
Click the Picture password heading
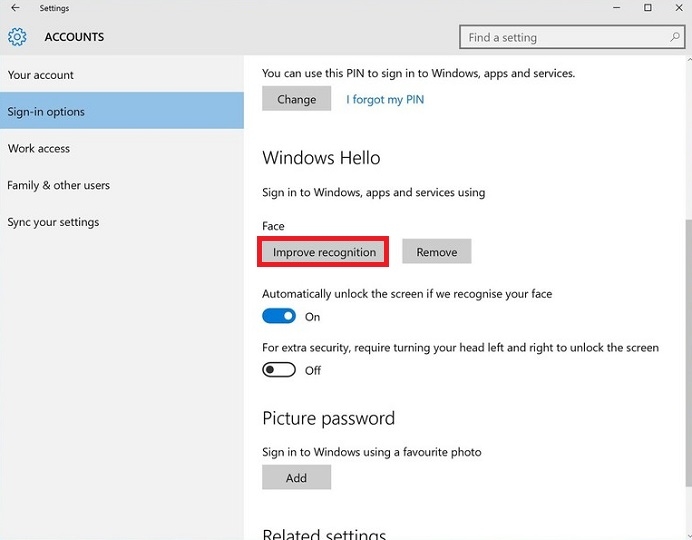coord(328,418)
